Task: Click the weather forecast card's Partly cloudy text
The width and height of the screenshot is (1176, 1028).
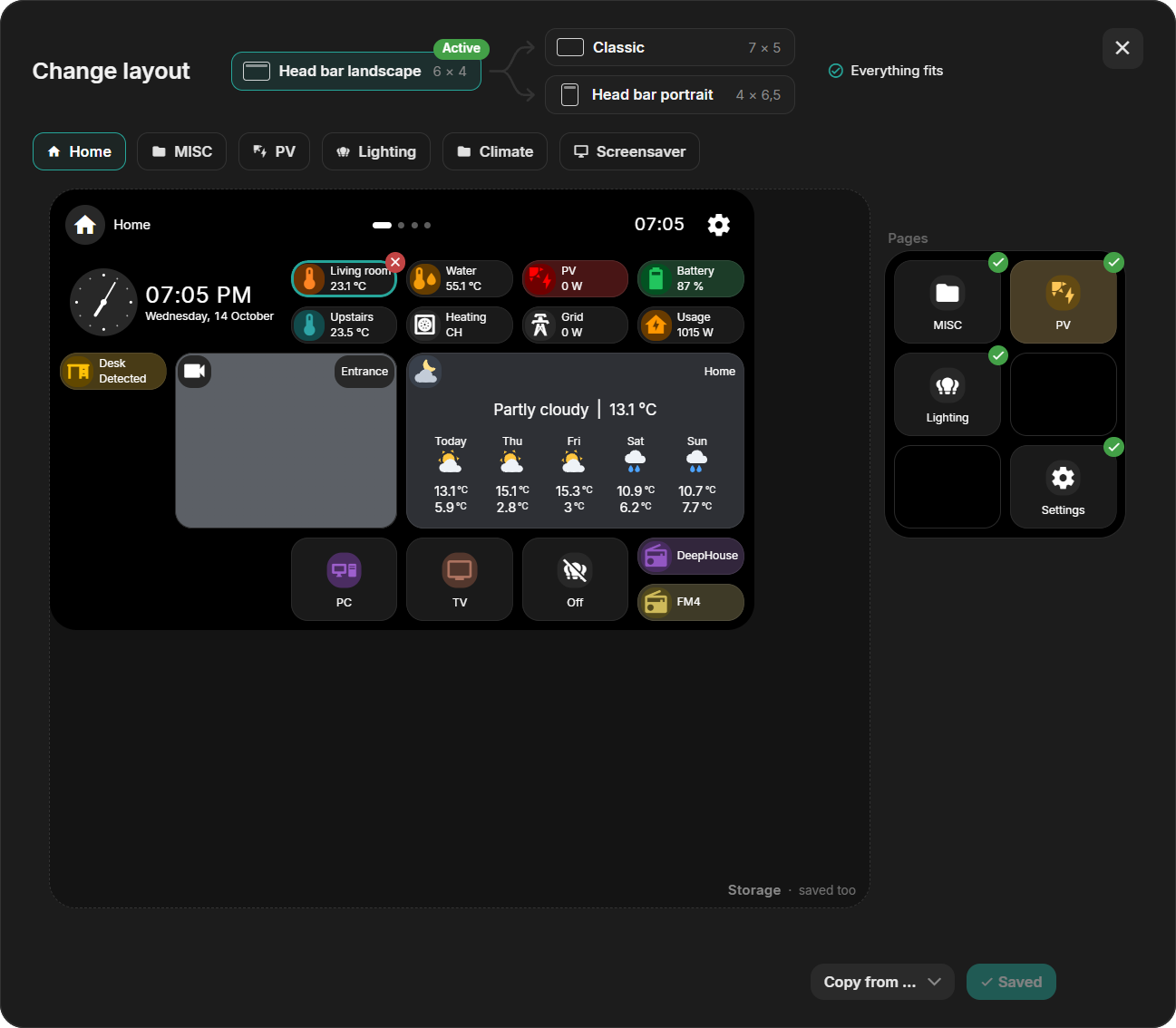Action: (541, 410)
